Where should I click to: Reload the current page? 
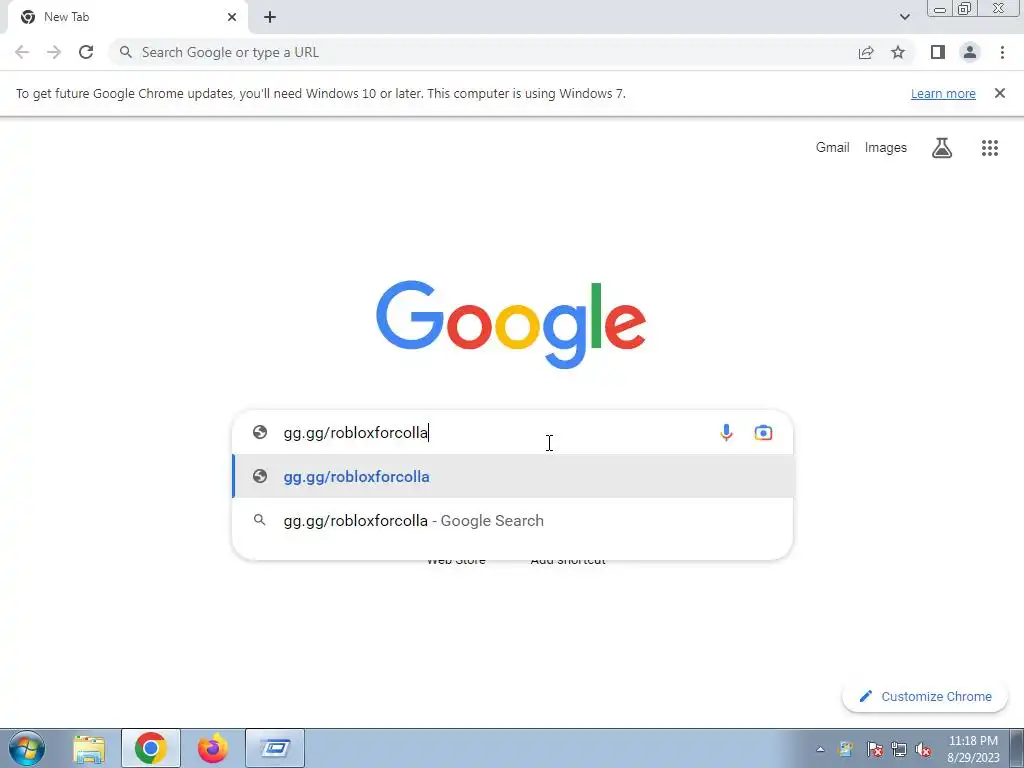(86, 52)
